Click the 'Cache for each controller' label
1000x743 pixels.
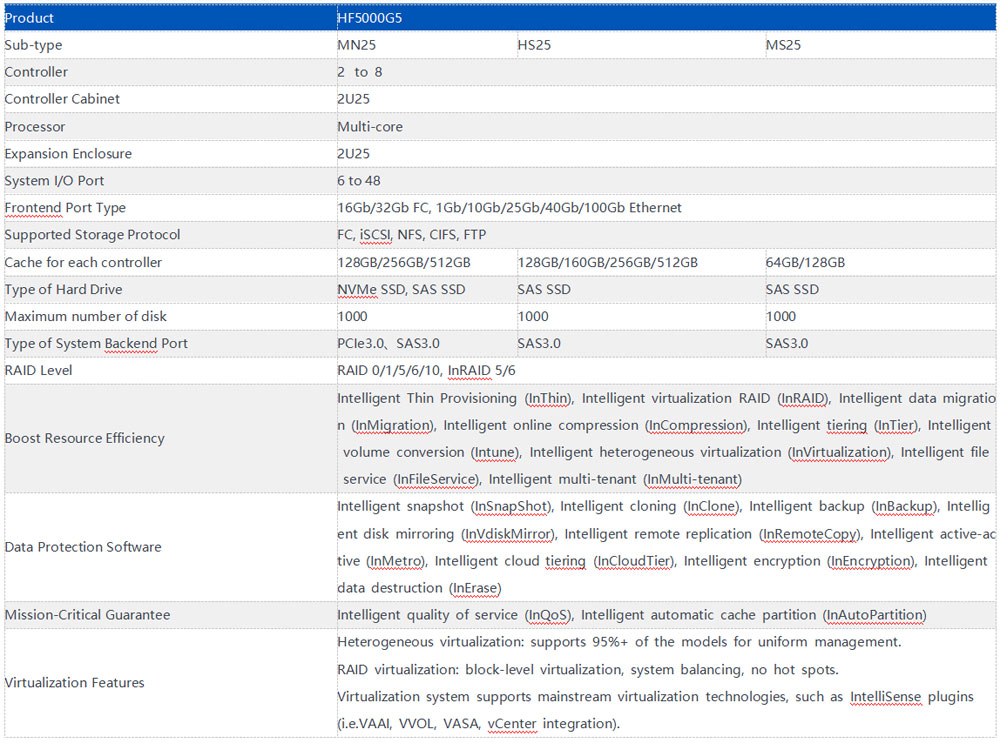click(83, 263)
